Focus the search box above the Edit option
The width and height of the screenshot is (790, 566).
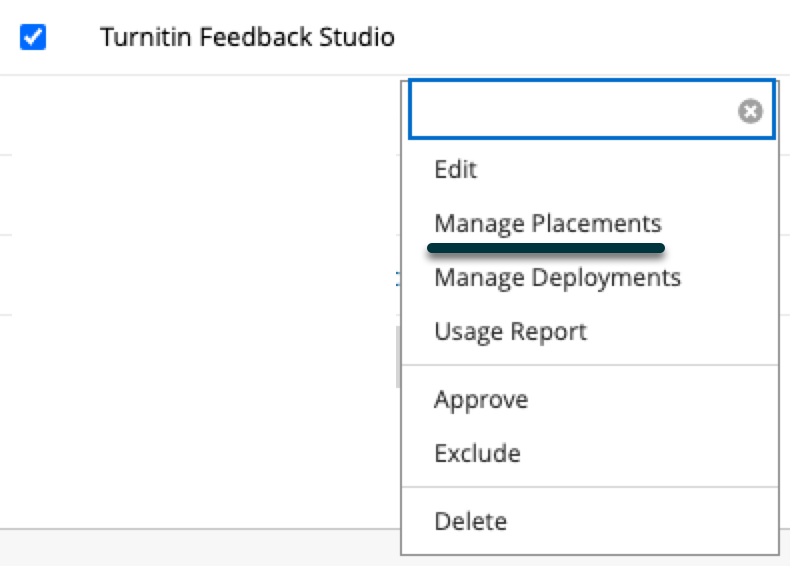pyautogui.click(x=591, y=109)
